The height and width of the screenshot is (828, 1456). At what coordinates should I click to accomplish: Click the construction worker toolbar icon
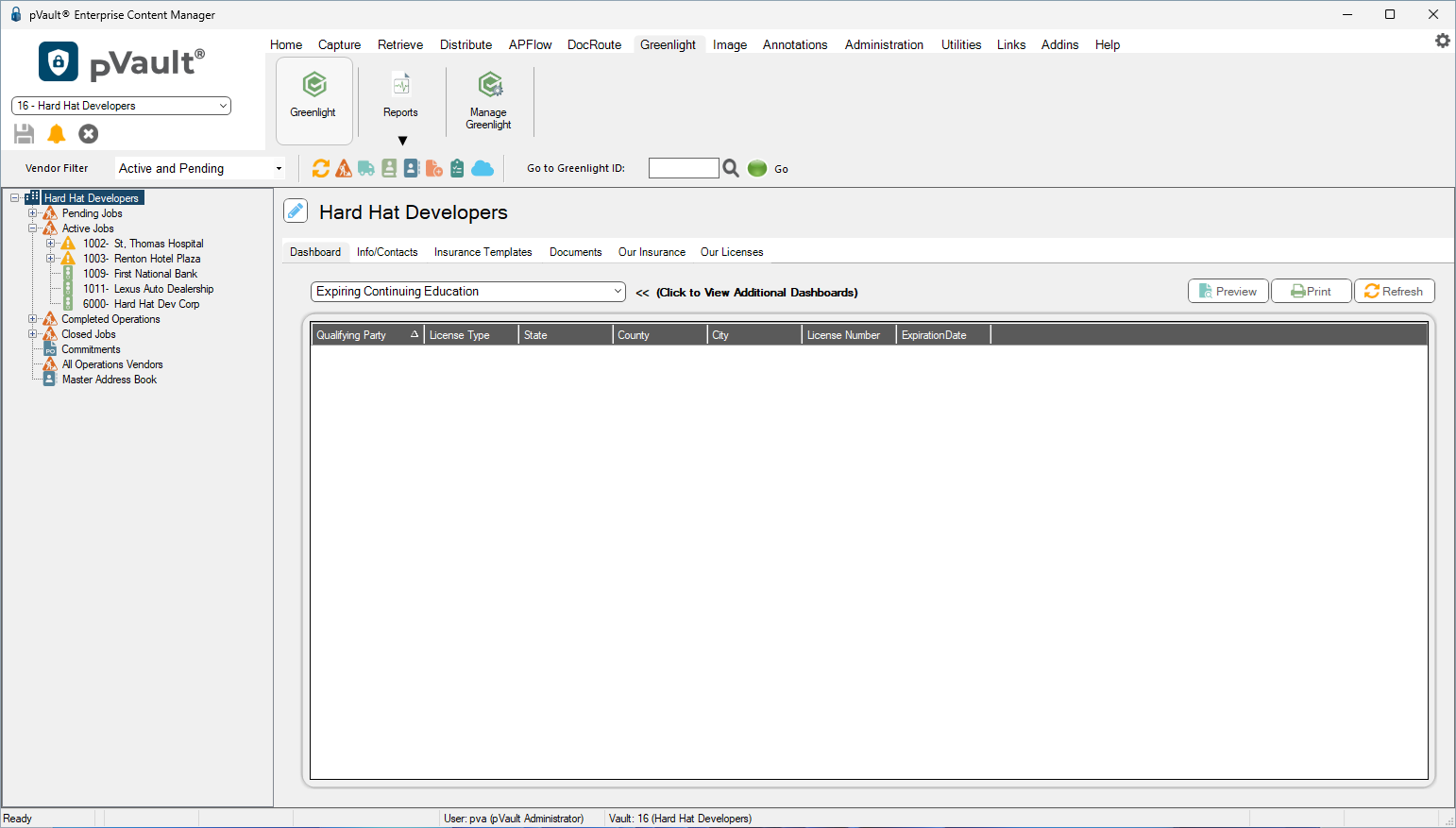click(344, 168)
